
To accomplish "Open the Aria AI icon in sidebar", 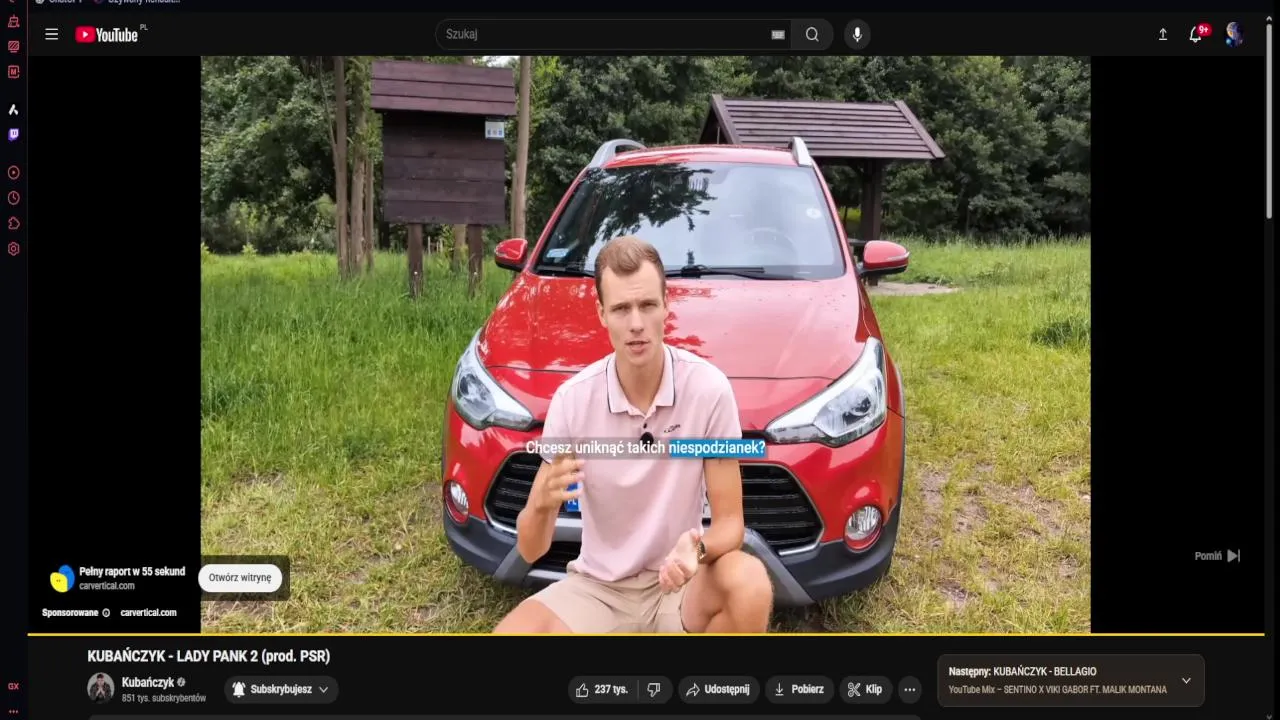I will point(13,109).
